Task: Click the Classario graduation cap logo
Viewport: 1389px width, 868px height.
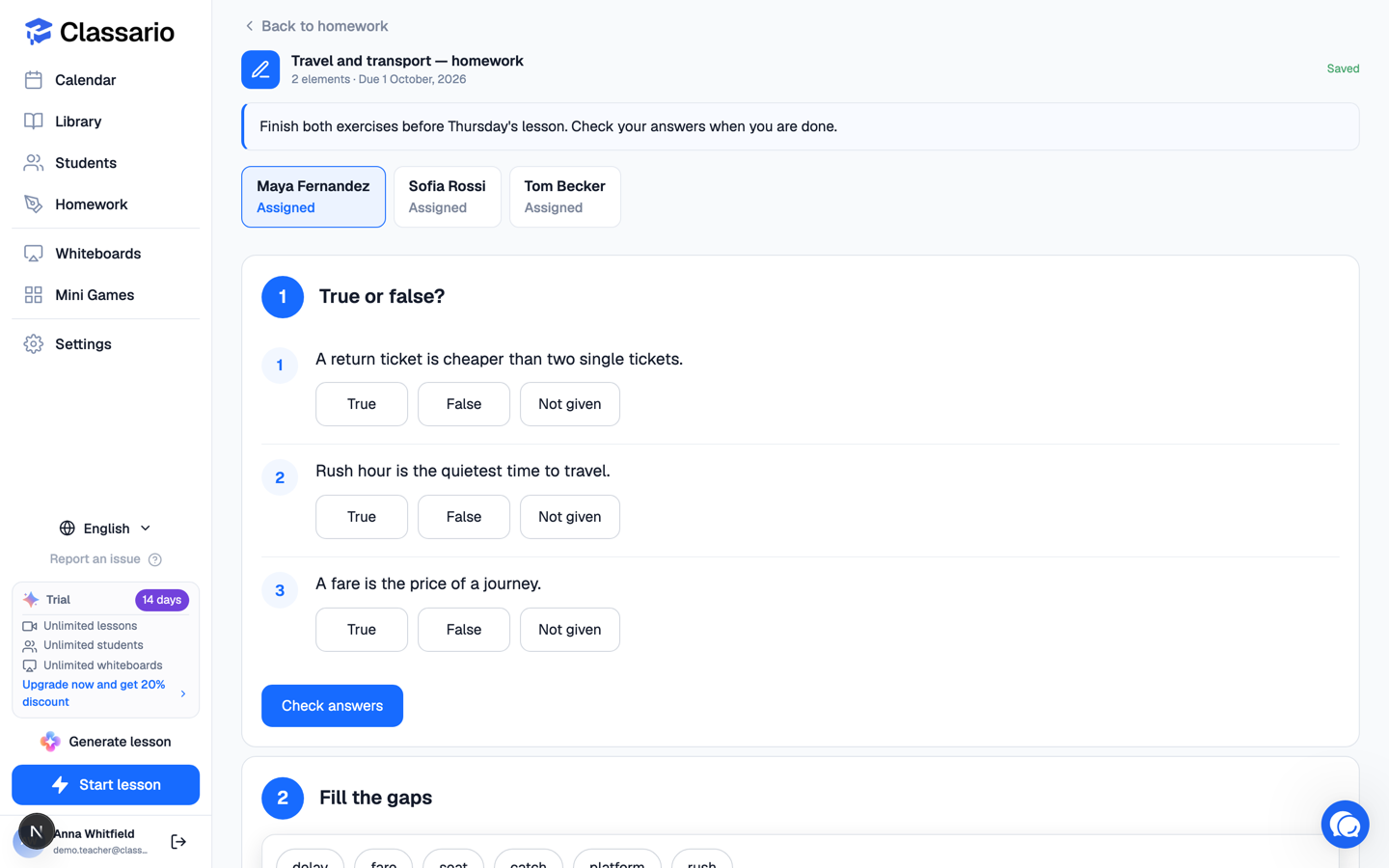Action: [x=38, y=32]
